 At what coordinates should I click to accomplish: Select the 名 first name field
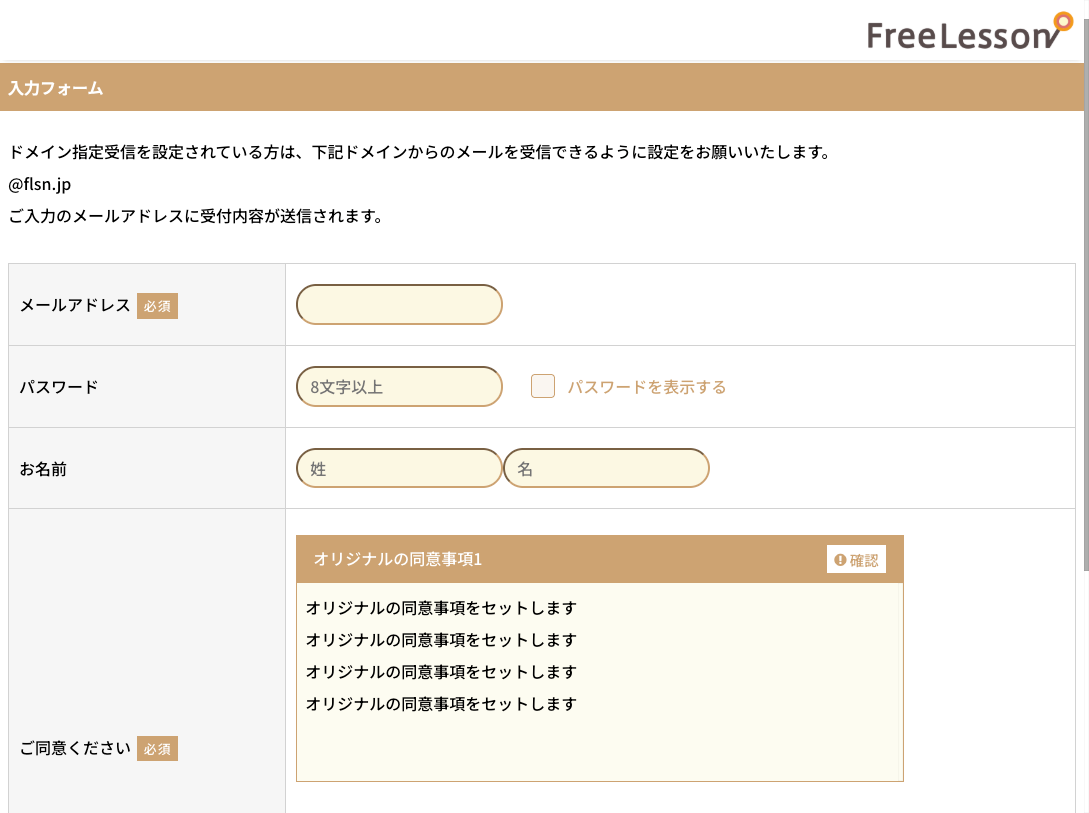tap(606, 468)
